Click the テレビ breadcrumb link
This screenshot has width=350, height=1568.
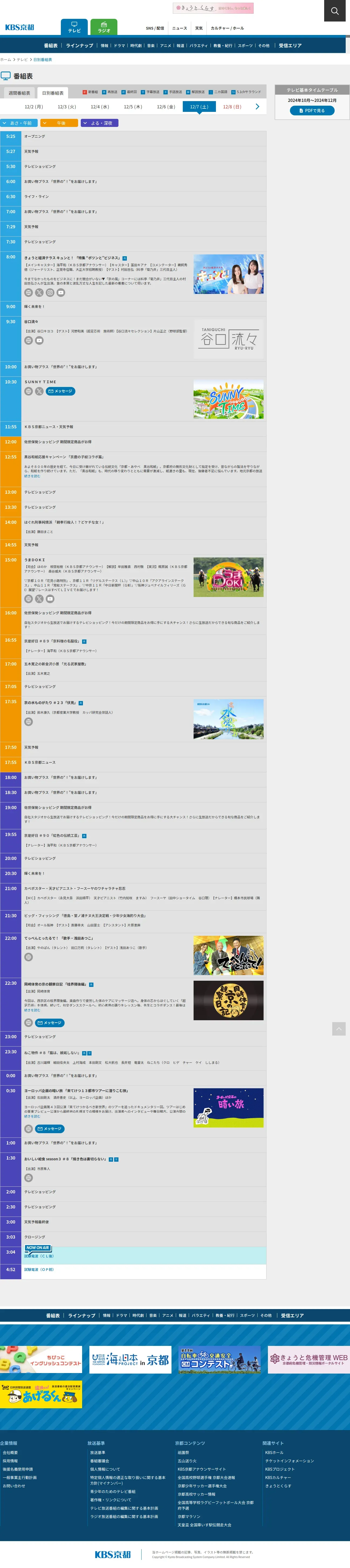pyautogui.click(x=22, y=60)
